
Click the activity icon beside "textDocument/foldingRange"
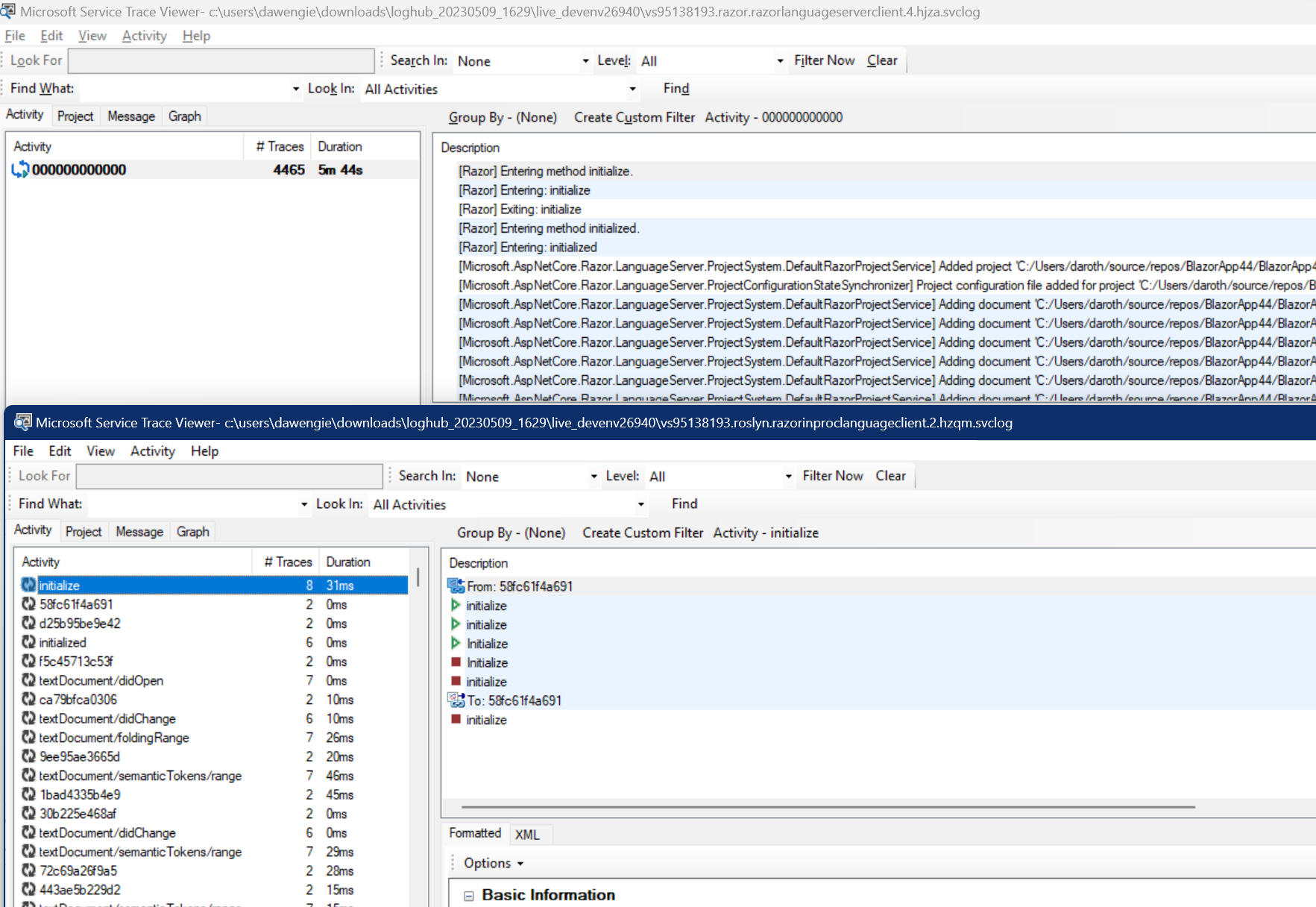pos(28,738)
